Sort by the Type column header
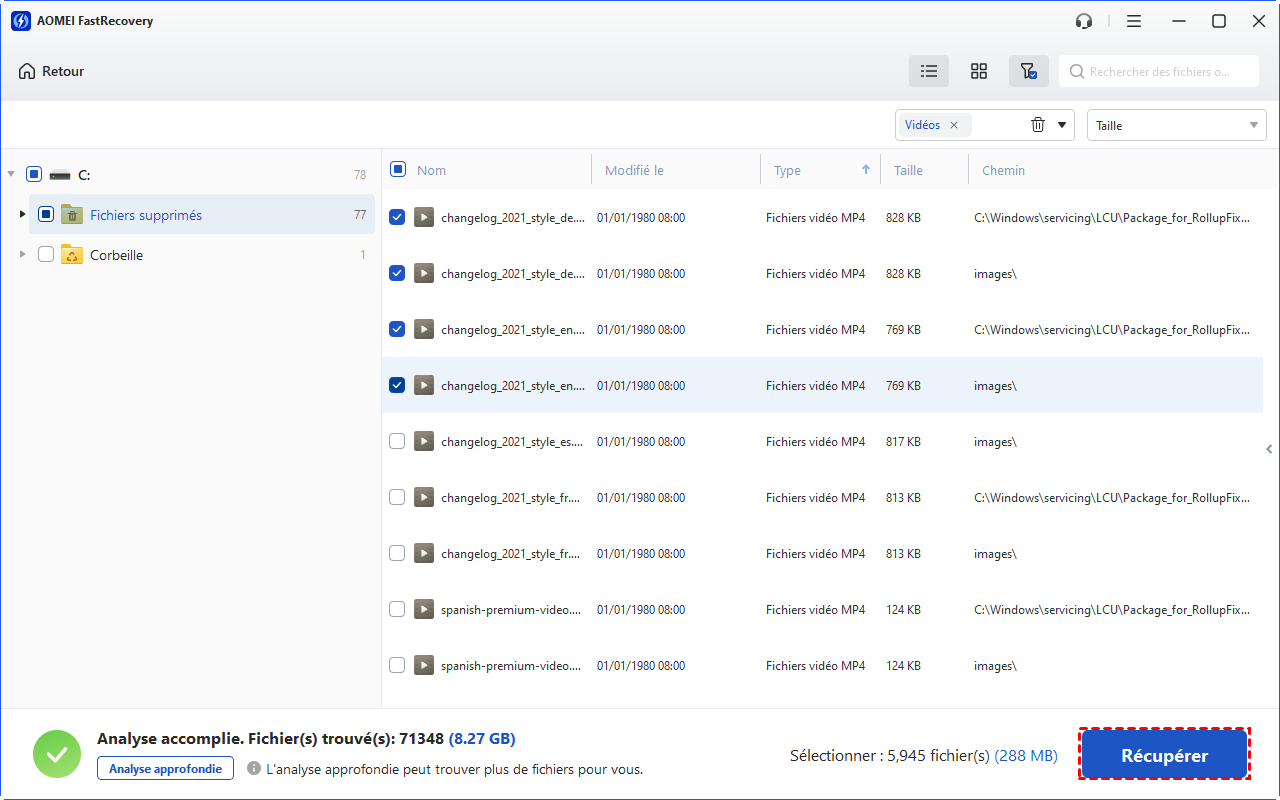The image size is (1280, 800). [x=788, y=170]
